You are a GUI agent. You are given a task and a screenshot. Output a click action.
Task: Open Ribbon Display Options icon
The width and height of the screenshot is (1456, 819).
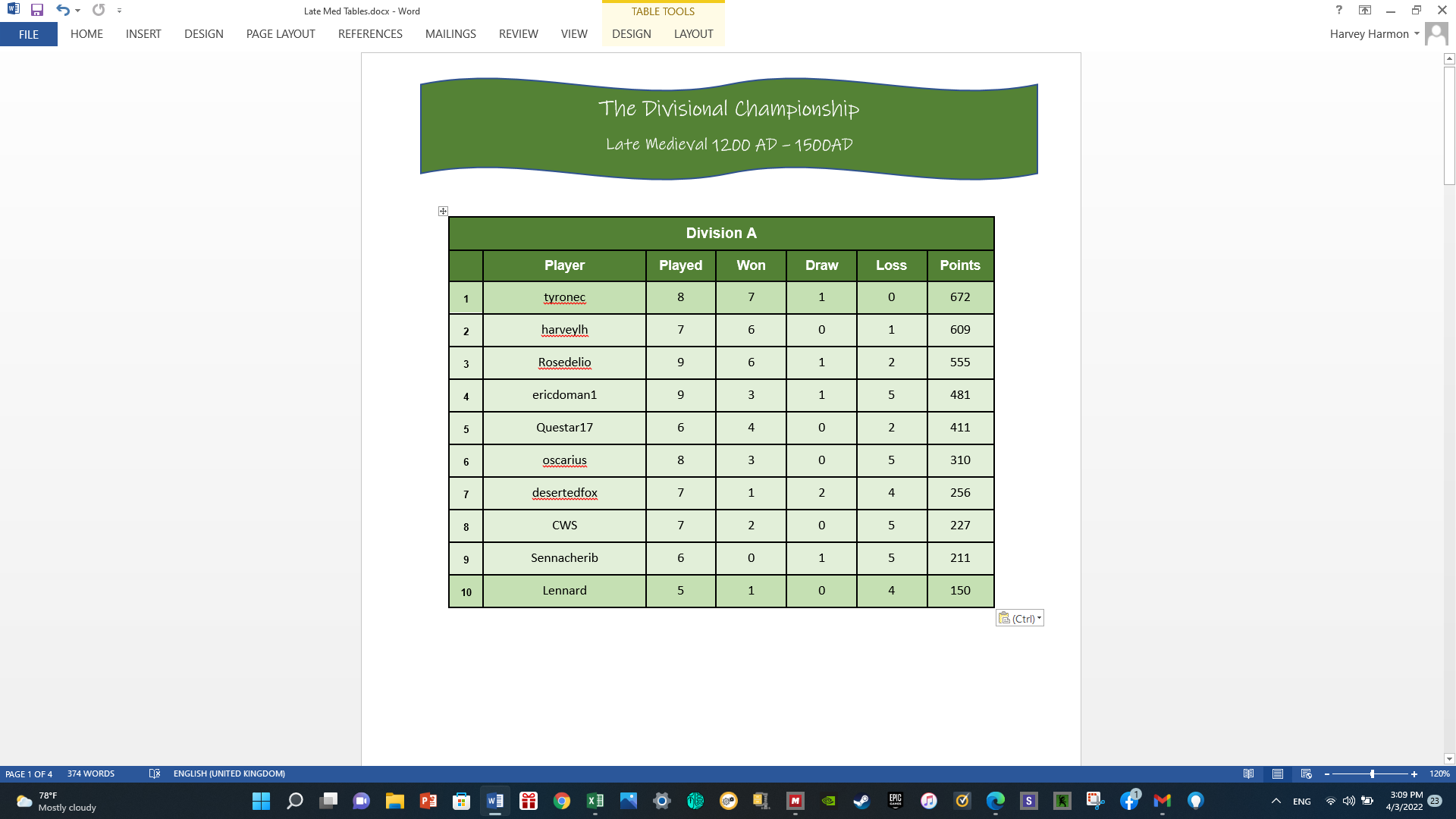click(1365, 10)
